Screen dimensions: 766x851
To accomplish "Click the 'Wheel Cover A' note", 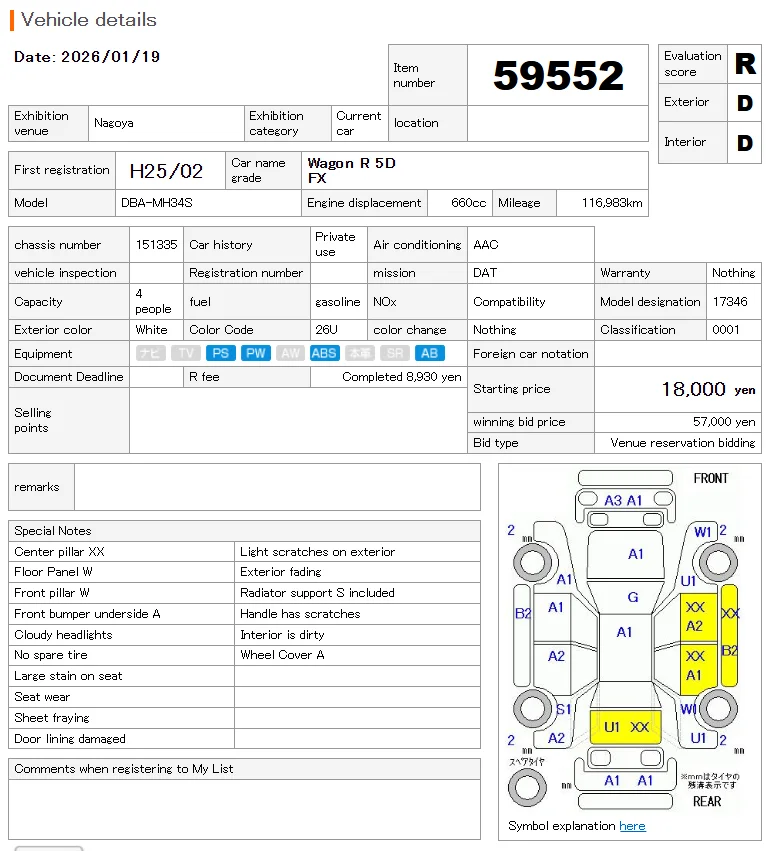I will [282, 655].
